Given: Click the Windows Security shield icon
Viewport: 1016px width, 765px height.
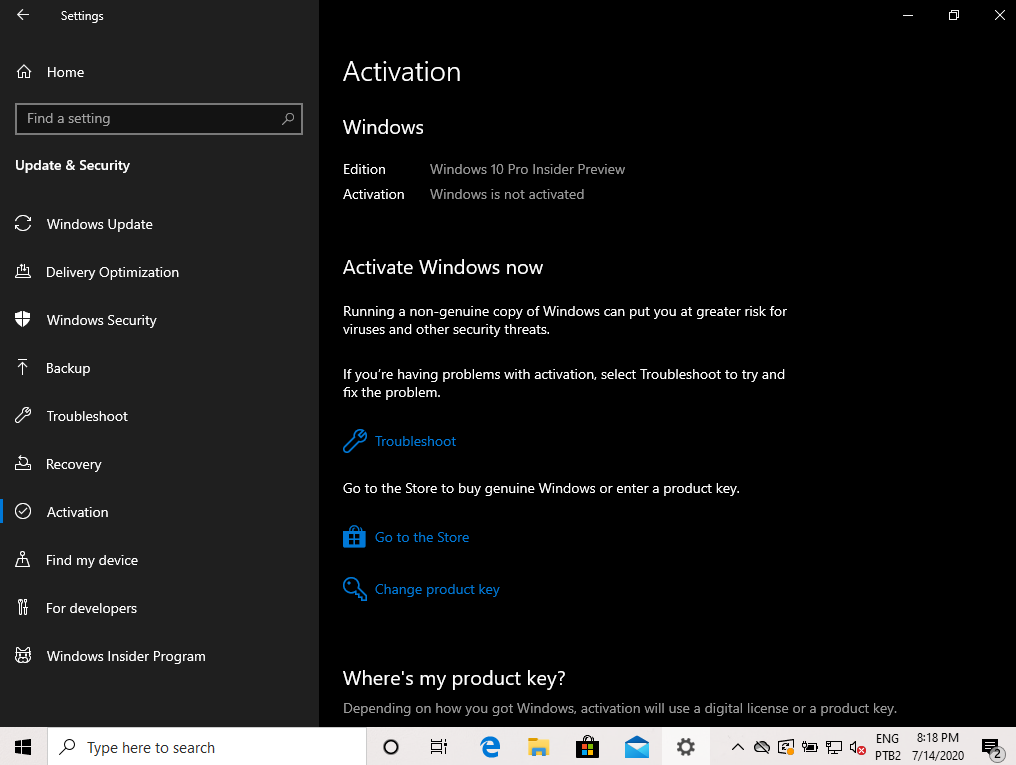Looking at the screenshot, I should tap(23, 319).
